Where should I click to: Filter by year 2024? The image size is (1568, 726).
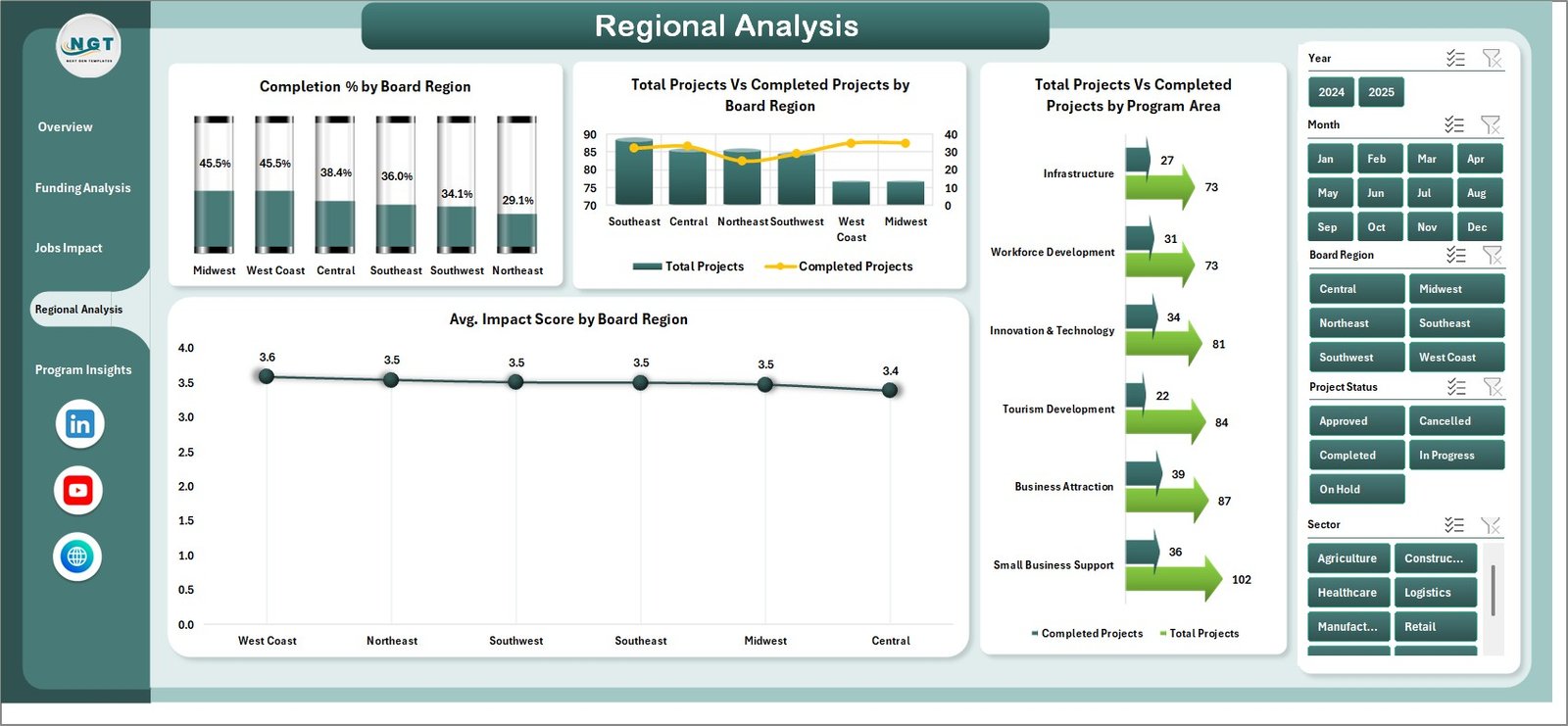[x=1332, y=92]
